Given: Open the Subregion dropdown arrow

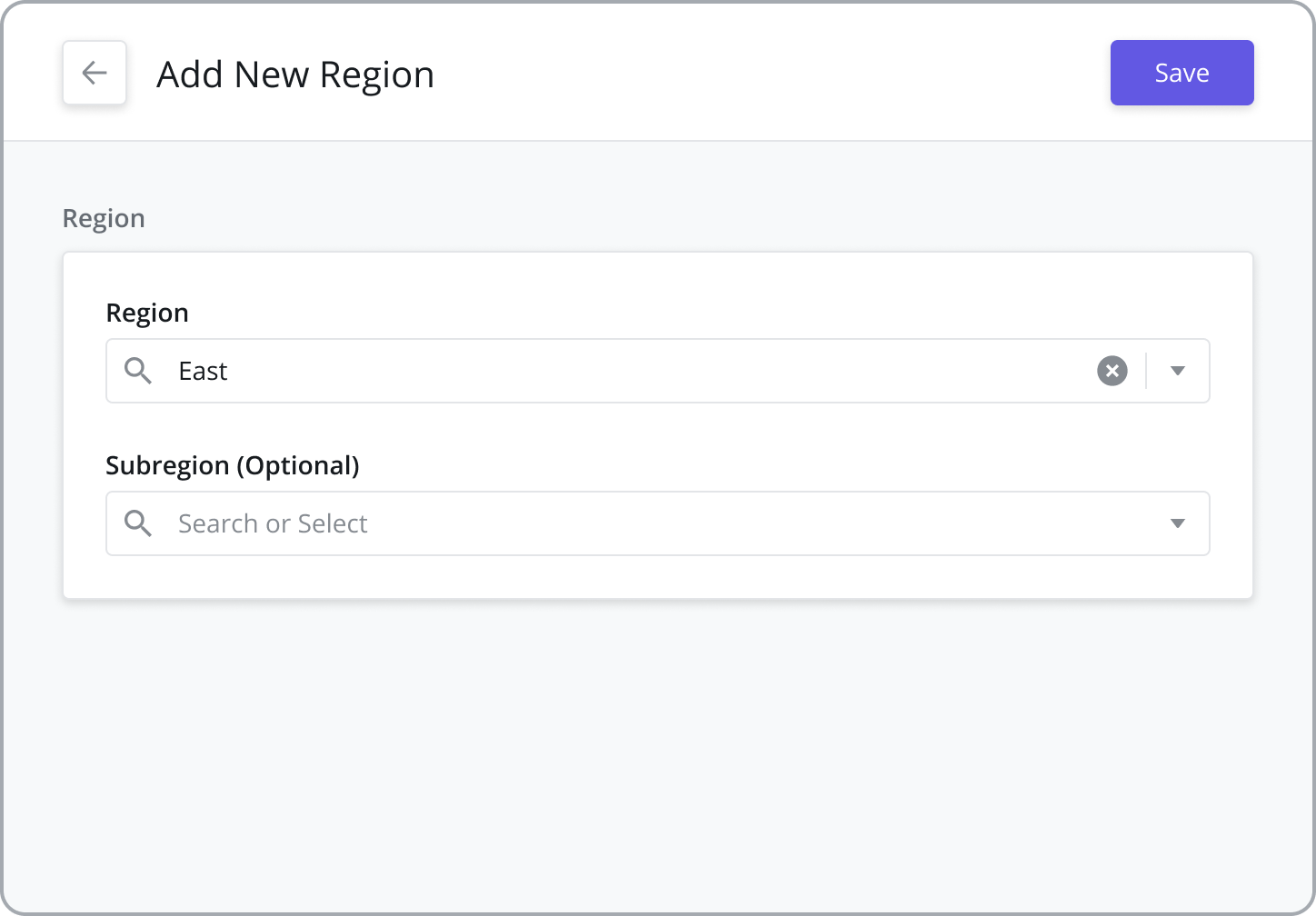Looking at the screenshot, I should click(1178, 523).
